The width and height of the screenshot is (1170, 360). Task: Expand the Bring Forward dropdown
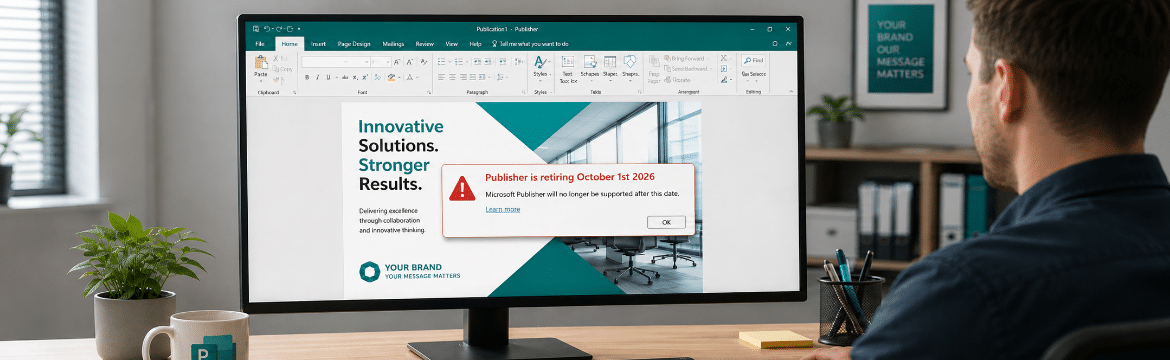point(708,58)
